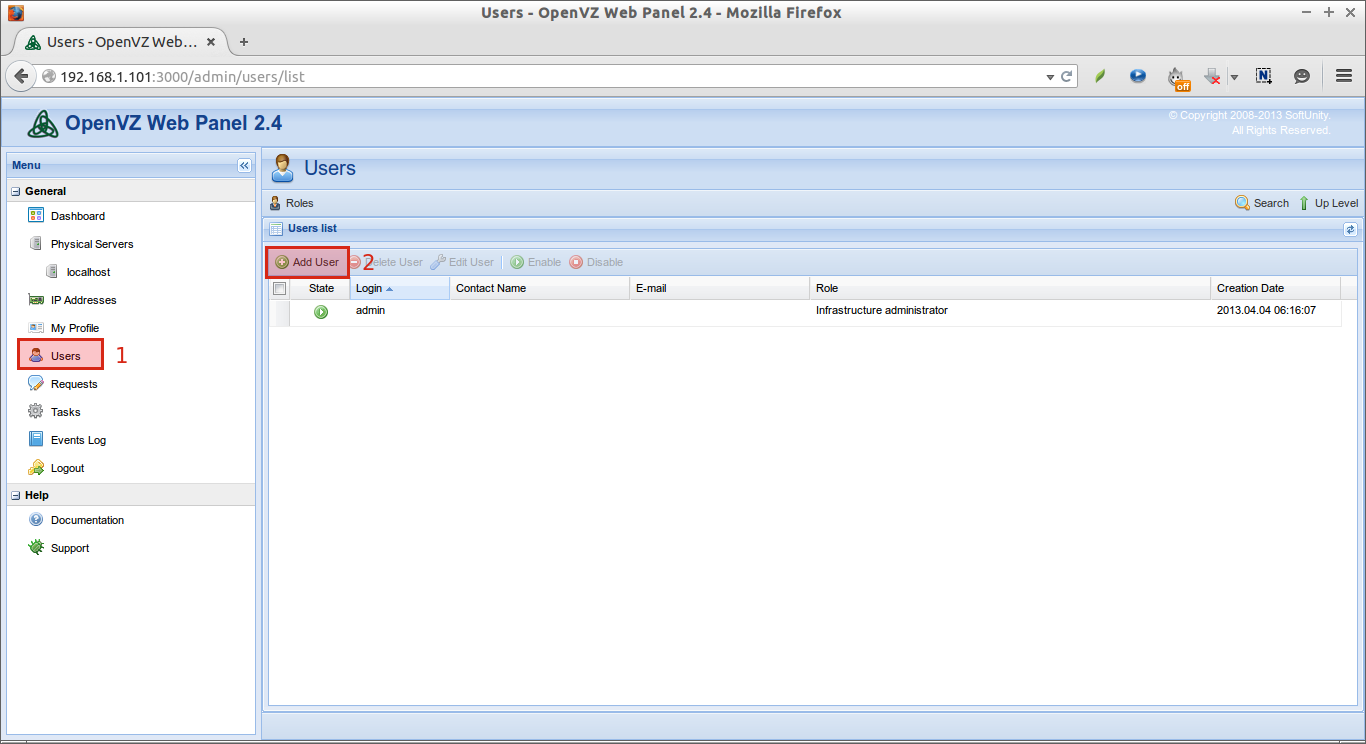Select the Users - OpenVZ Web Panel tab

point(120,42)
